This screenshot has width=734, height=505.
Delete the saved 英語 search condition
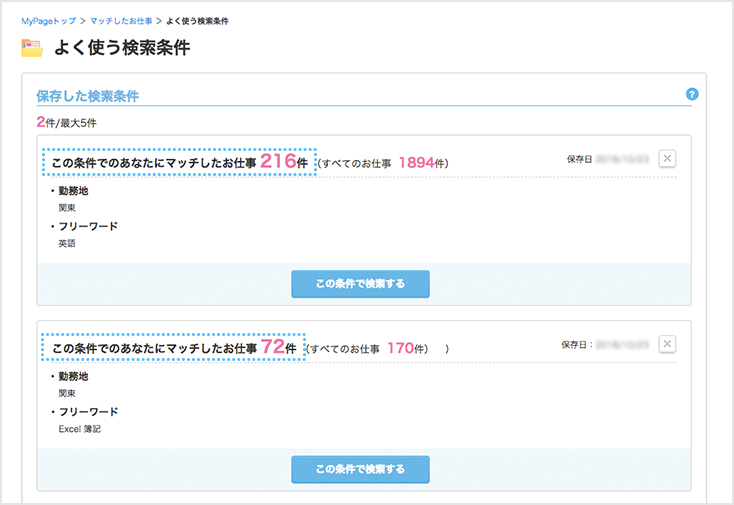point(667,159)
